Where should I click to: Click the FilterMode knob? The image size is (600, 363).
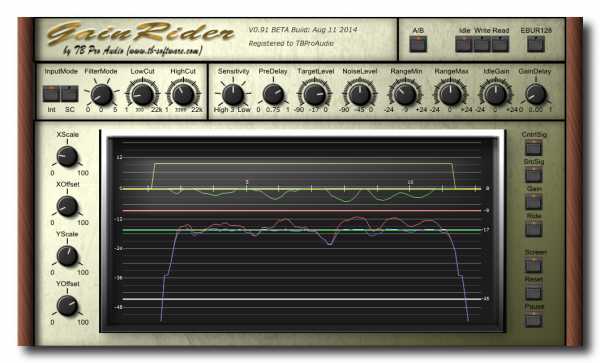point(102,95)
